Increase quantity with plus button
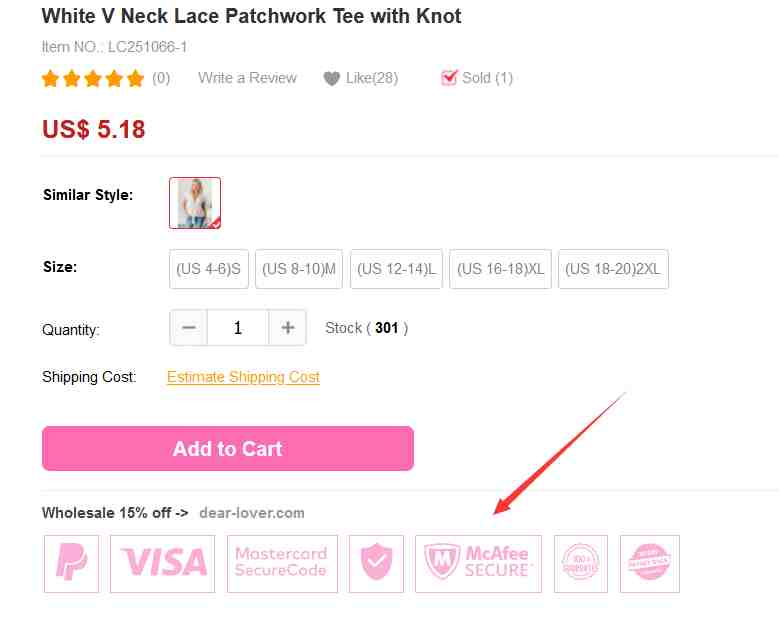The width and height of the screenshot is (779, 642). coord(288,327)
